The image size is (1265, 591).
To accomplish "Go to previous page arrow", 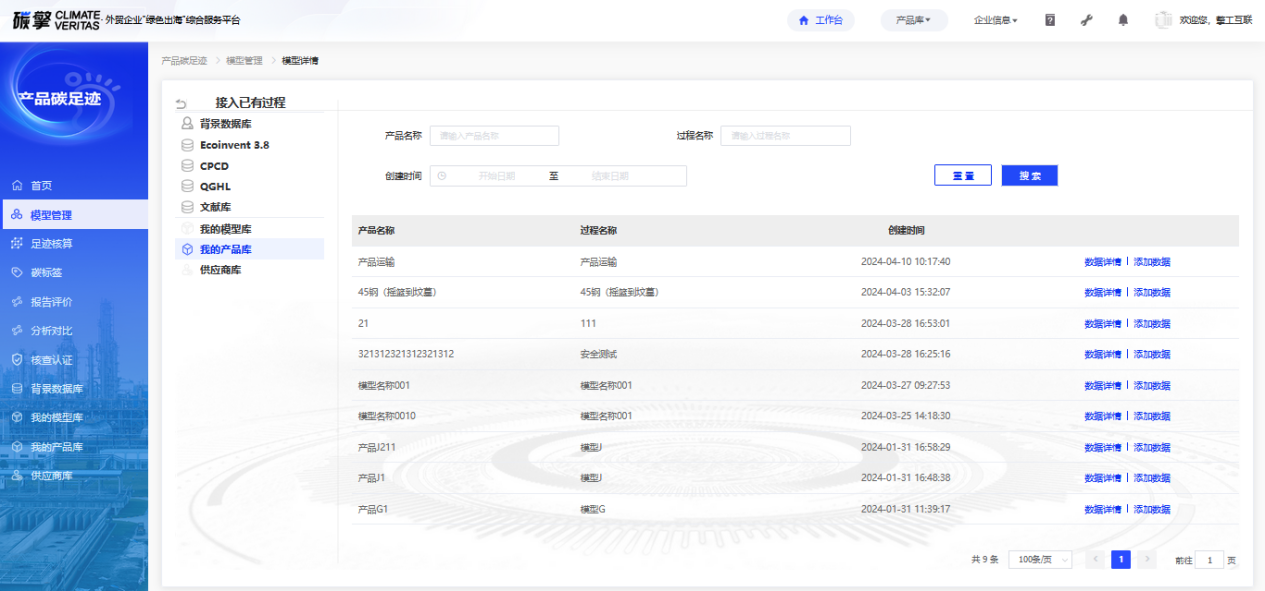I will [x=1095, y=560].
